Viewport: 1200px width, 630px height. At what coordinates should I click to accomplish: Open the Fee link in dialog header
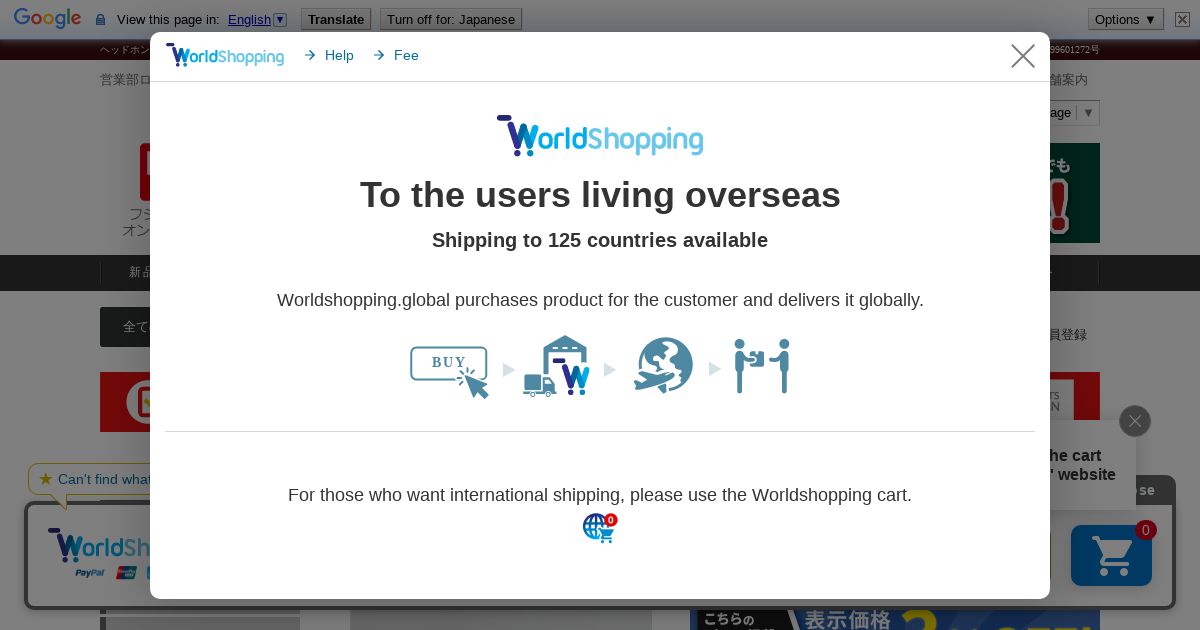396,55
